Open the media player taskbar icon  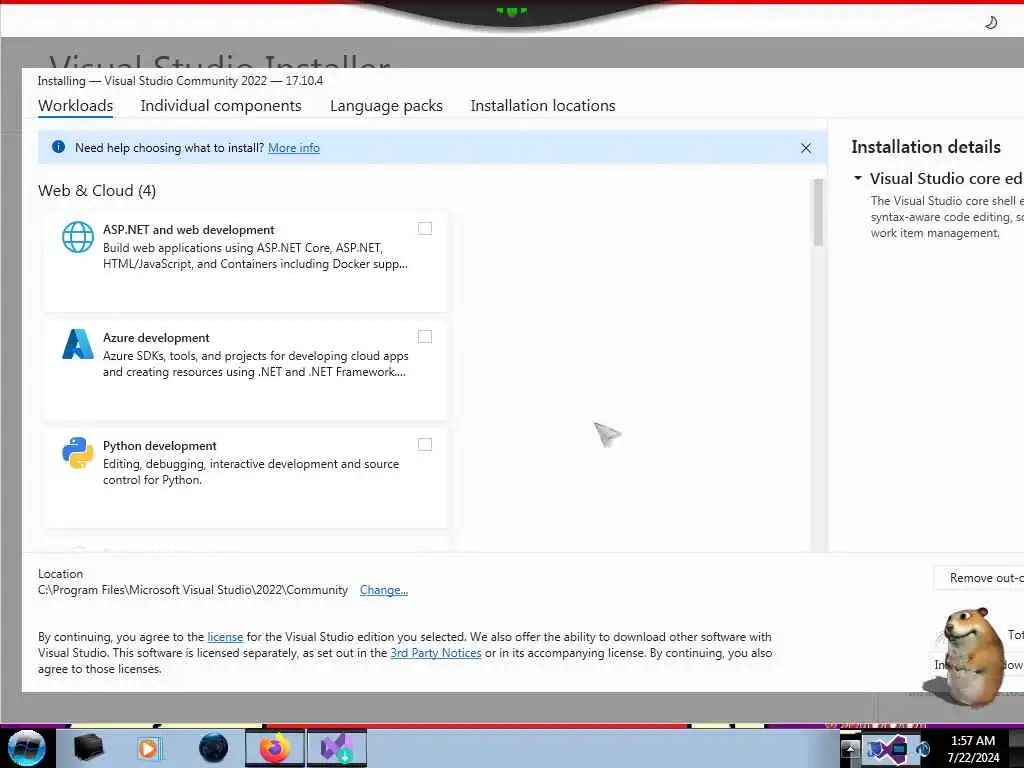point(149,748)
